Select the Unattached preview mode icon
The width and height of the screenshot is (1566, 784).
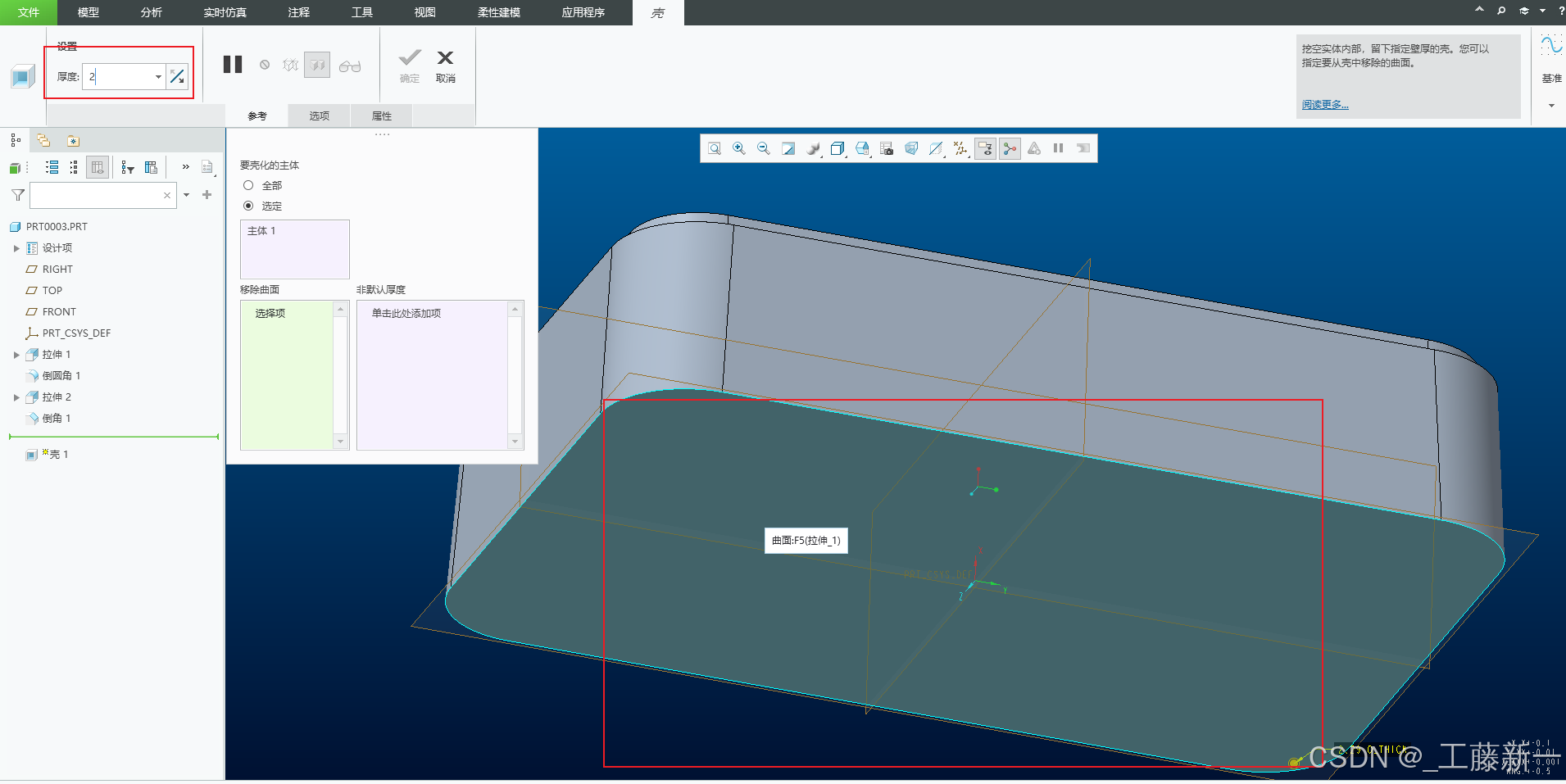290,65
